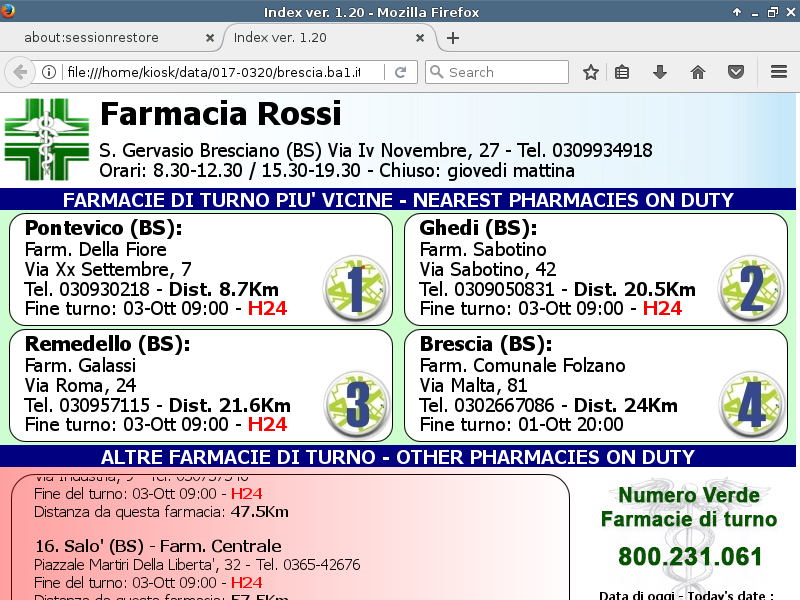Screen dimensions: 800x600
Task: Click the URL address bar
Action: click(220, 72)
